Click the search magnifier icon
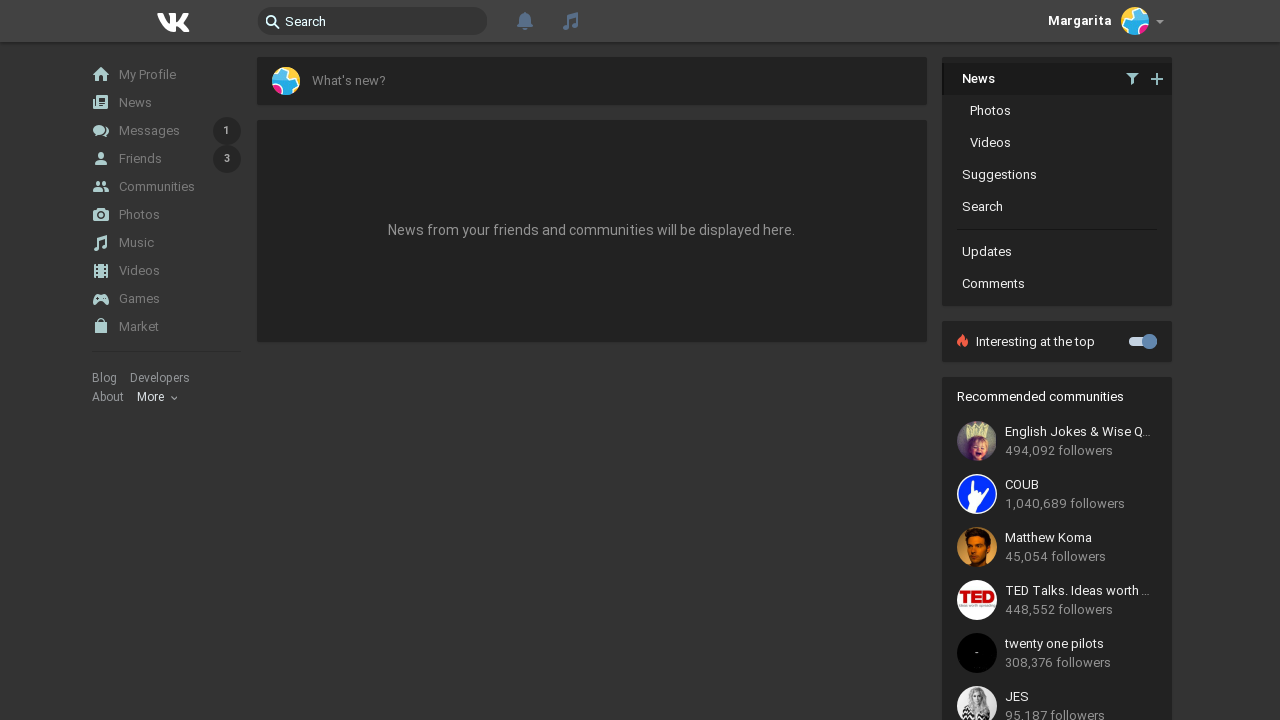This screenshot has width=1280, height=720. [272, 22]
